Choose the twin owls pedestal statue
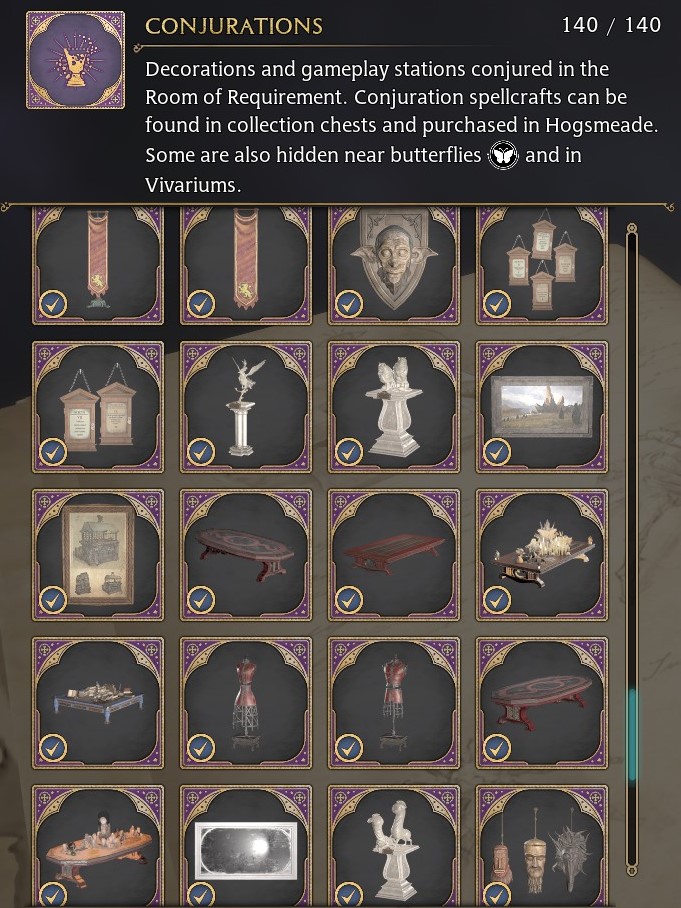This screenshot has width=681, height=908. pos(394,407)
